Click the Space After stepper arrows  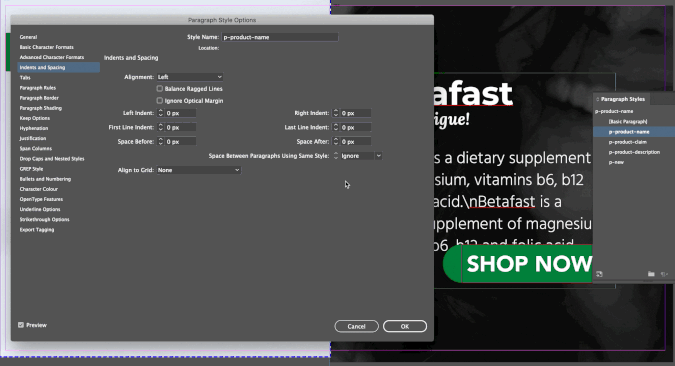336,142
